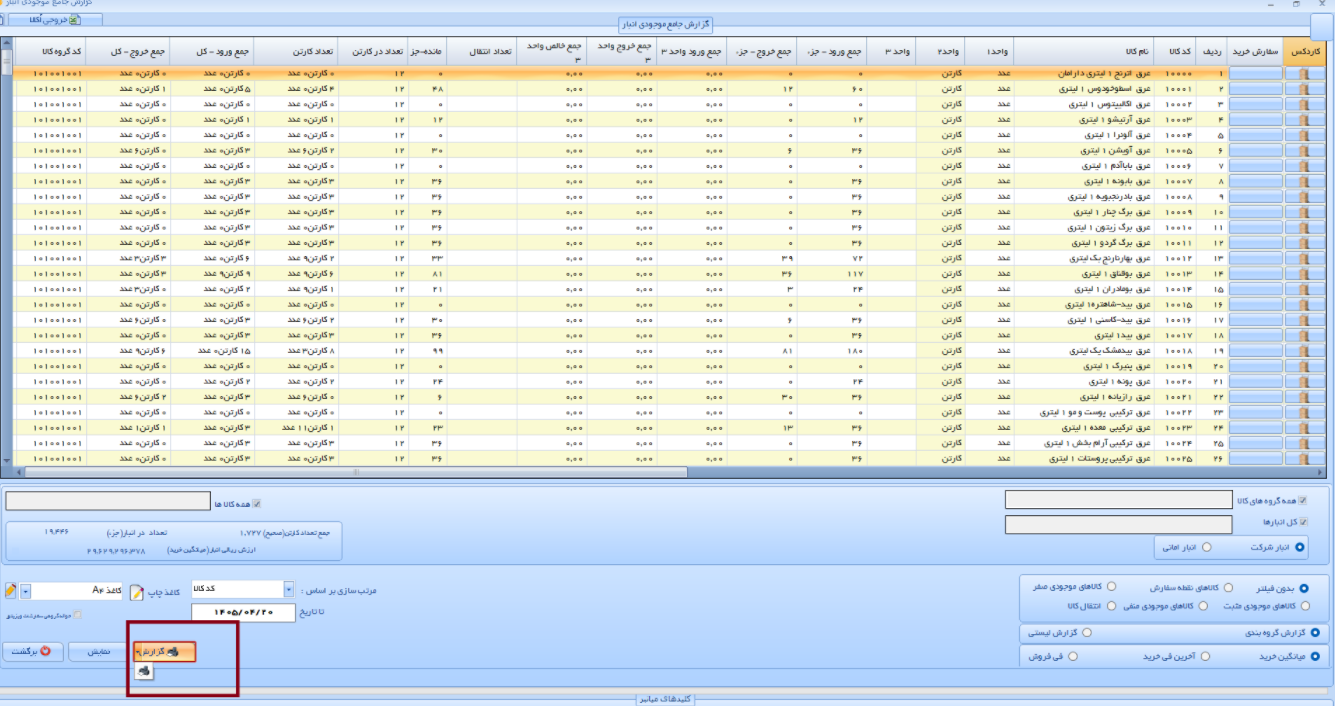Click the horizontal scrollbar below the table
1335x706 pixels.
[670, 472]
